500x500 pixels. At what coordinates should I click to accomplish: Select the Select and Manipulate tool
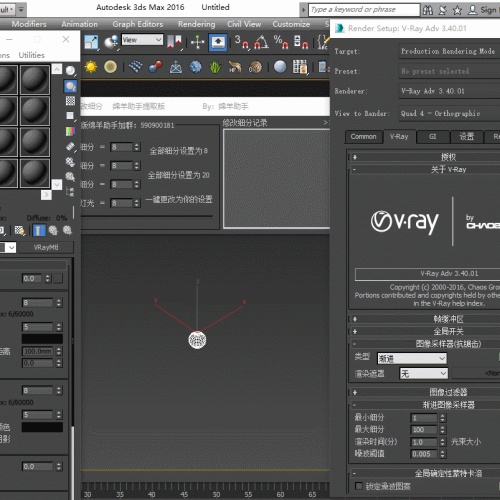coord(197,42)
